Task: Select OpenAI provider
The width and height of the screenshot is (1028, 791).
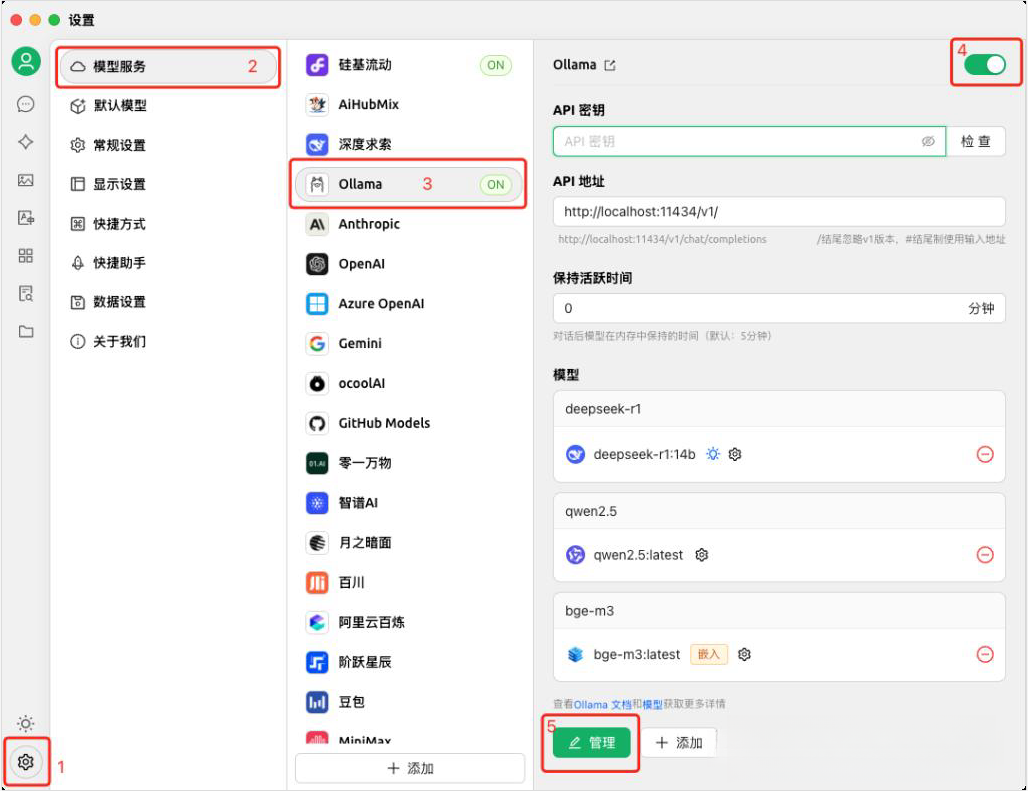Action: pos(409,264)
